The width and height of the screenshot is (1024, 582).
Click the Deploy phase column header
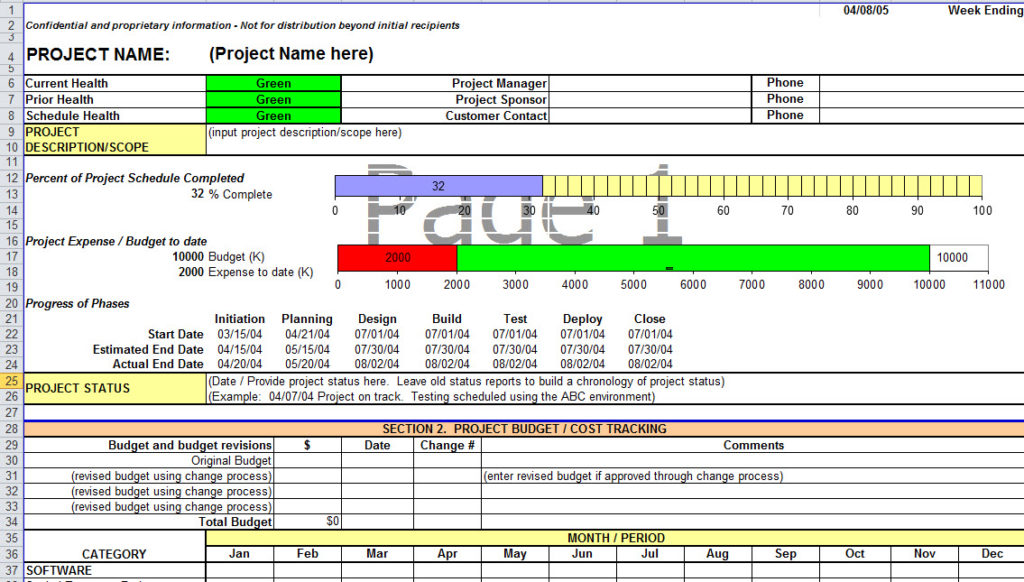582,319
